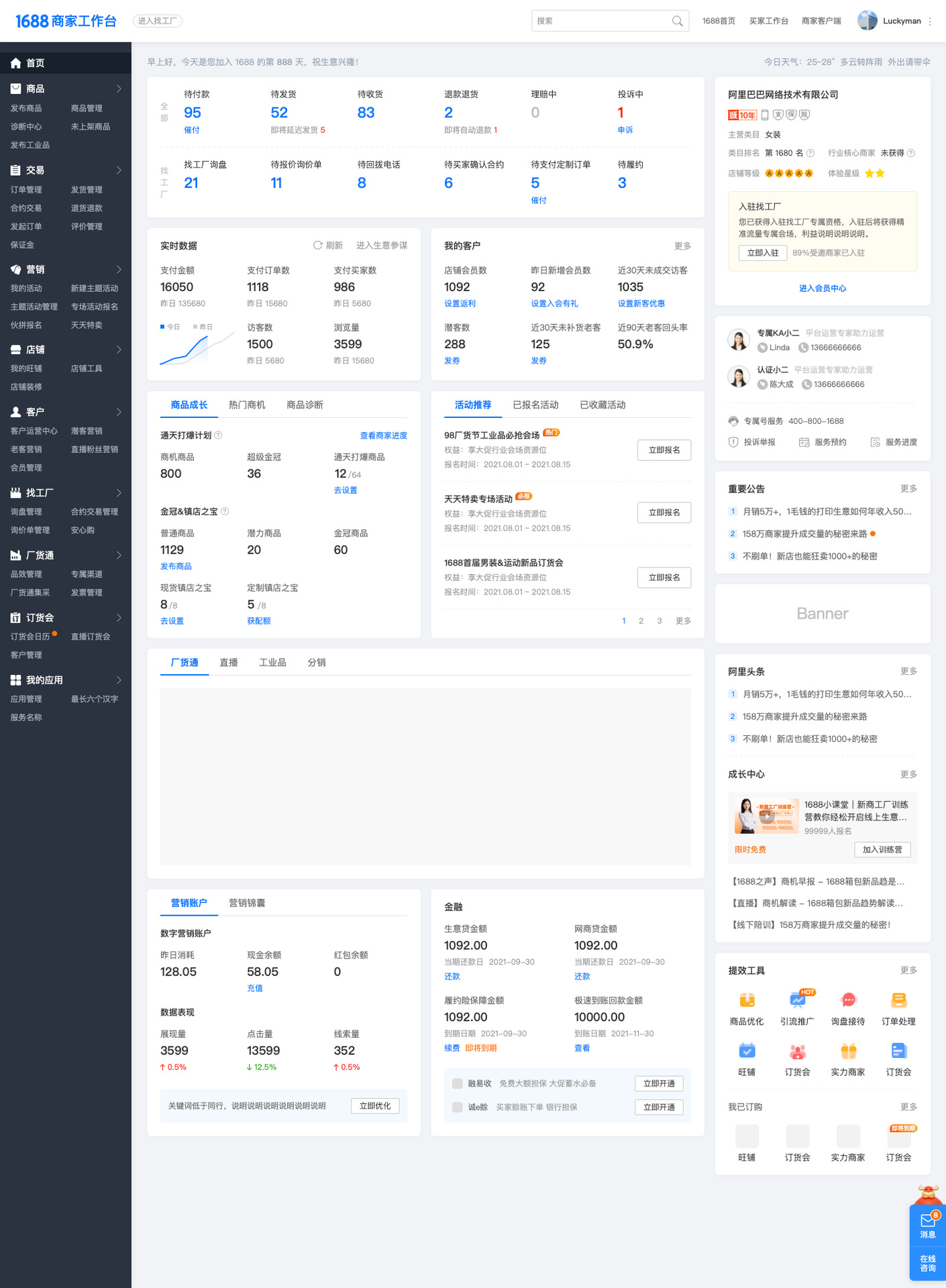The width and height of the screenshot is (946, 1288).
Task: Switch to the 热门商机 tab
Action: tap(247, 405)
